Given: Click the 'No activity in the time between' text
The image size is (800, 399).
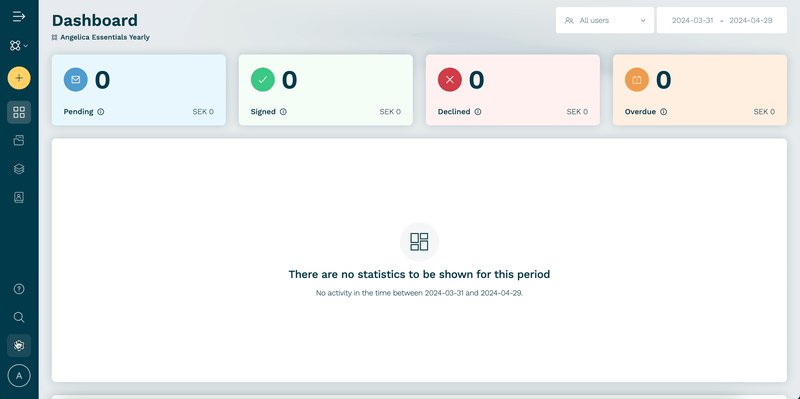Looking at the screenshot, I should (x=419, y=293).
